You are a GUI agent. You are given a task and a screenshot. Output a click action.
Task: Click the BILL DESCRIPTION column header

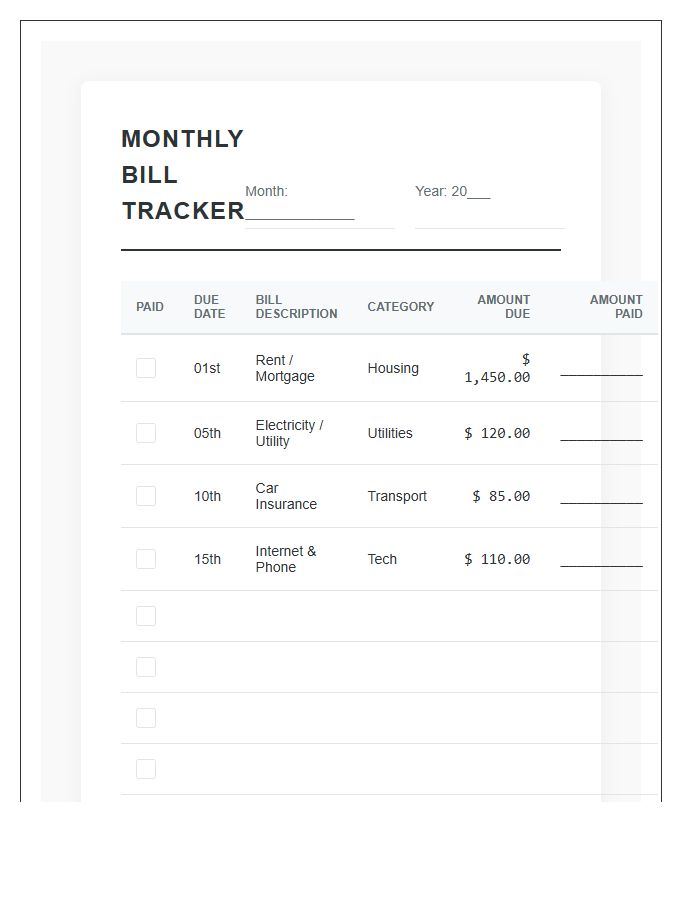coord(297,307)
